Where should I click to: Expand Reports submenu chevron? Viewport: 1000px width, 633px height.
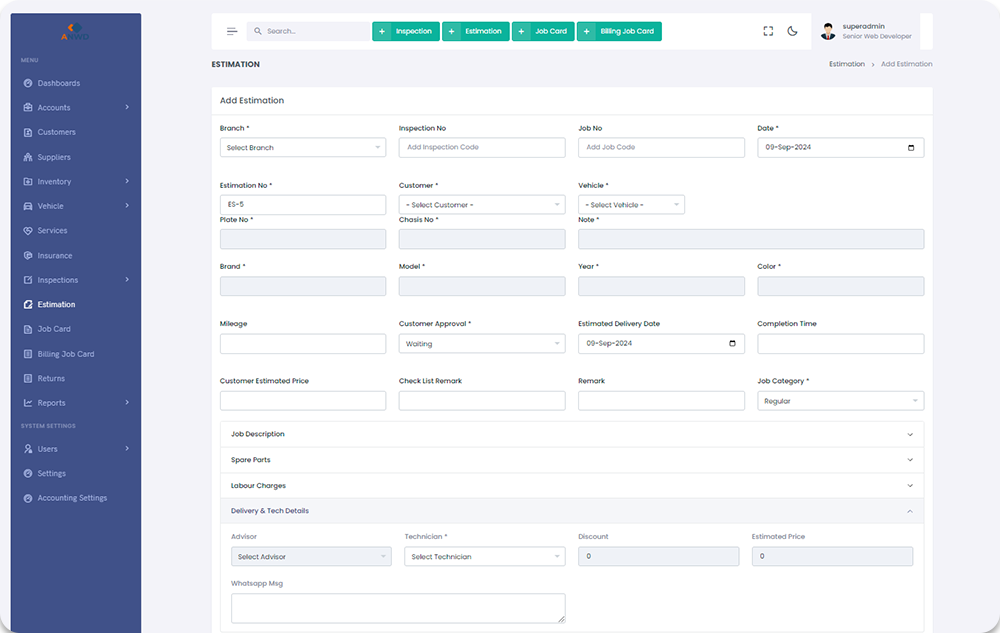point(127,402)
